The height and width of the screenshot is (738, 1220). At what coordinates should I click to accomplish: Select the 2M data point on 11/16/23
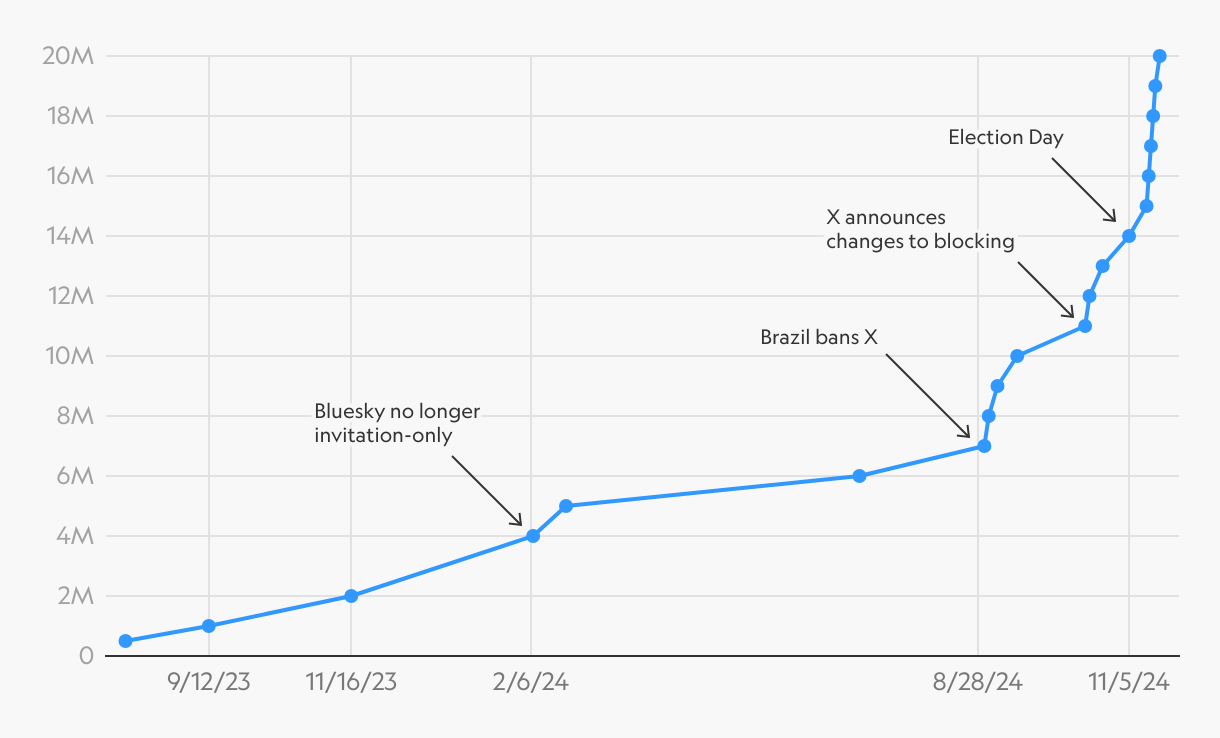[x=351, y=596]
